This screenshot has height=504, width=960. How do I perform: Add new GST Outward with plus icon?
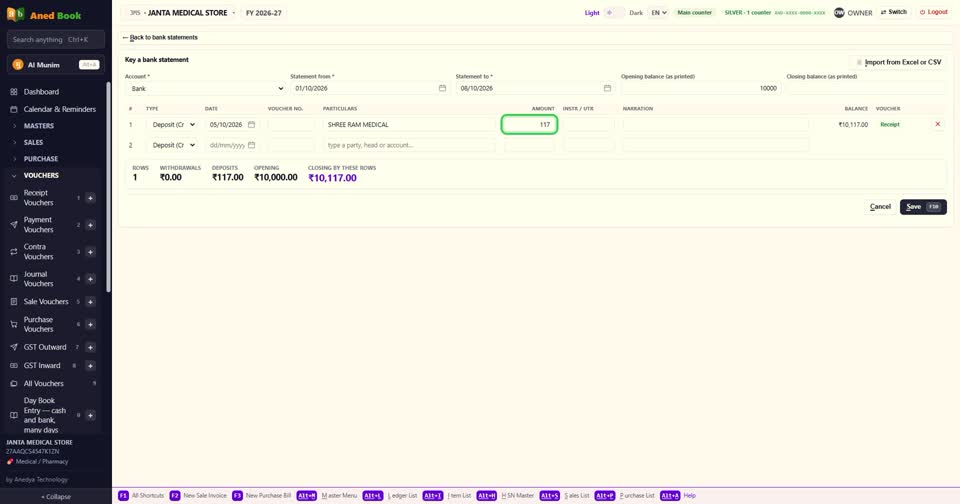coord(90,347)
